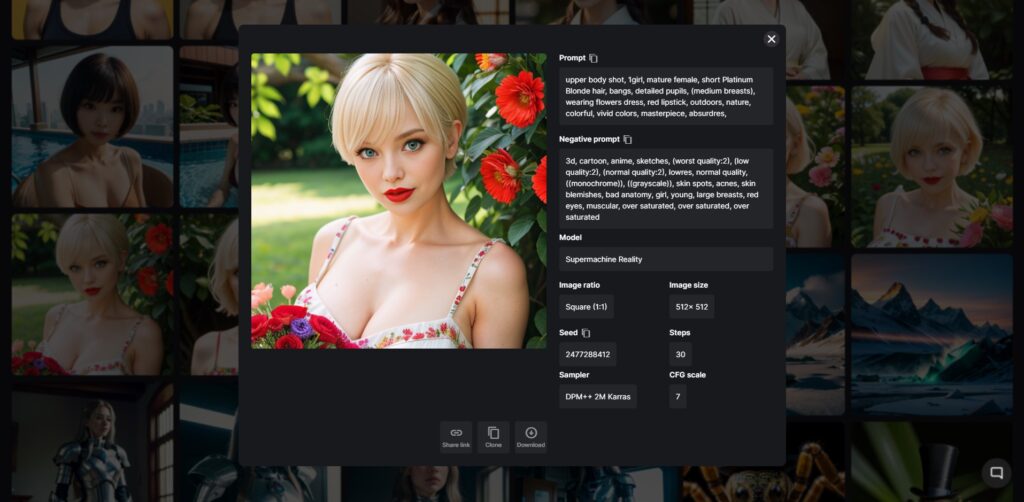Open the left gallery blonde red-flowers thumbnail

click(x=92, y=294)
